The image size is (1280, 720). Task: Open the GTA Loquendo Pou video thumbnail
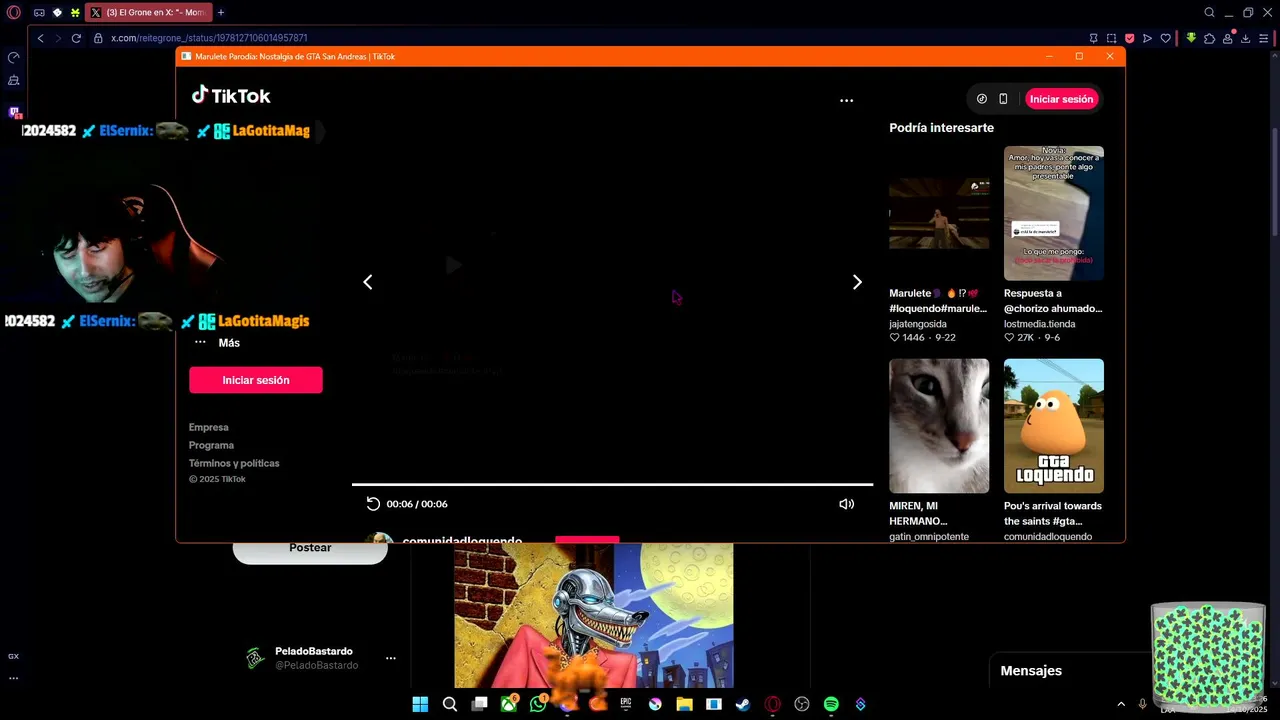click(1054, 426)
